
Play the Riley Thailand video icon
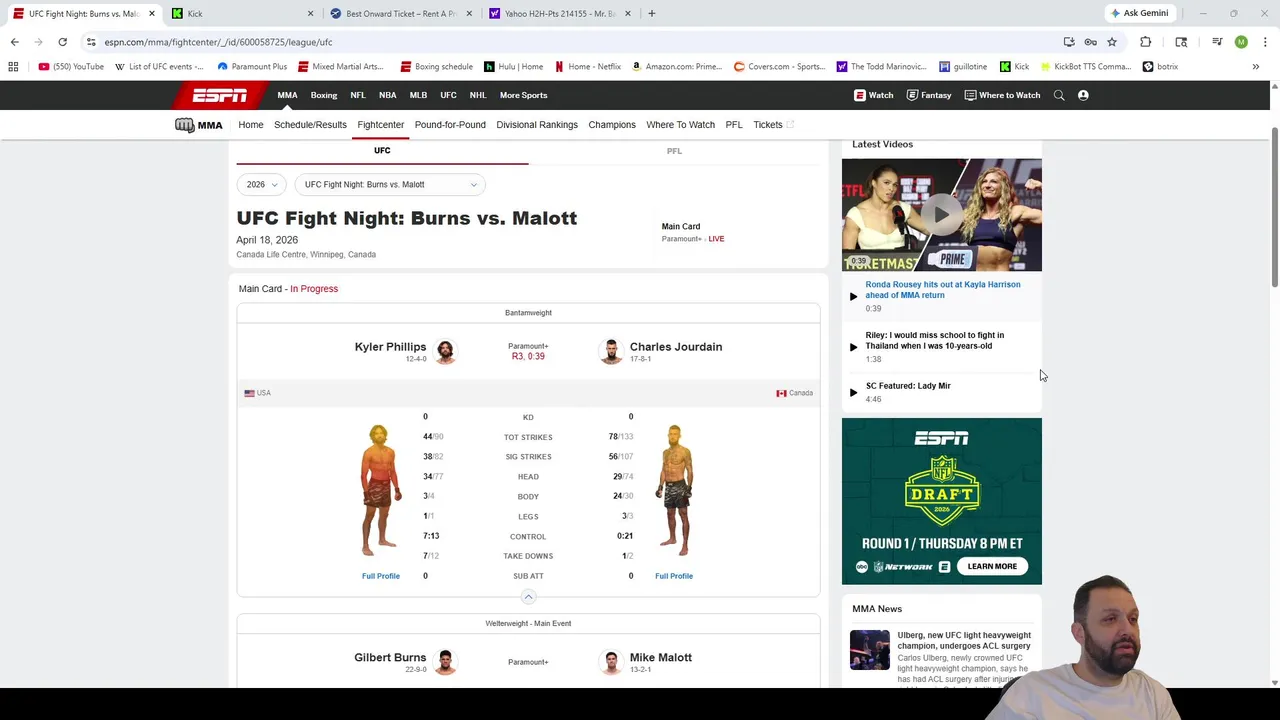(853, 347)
